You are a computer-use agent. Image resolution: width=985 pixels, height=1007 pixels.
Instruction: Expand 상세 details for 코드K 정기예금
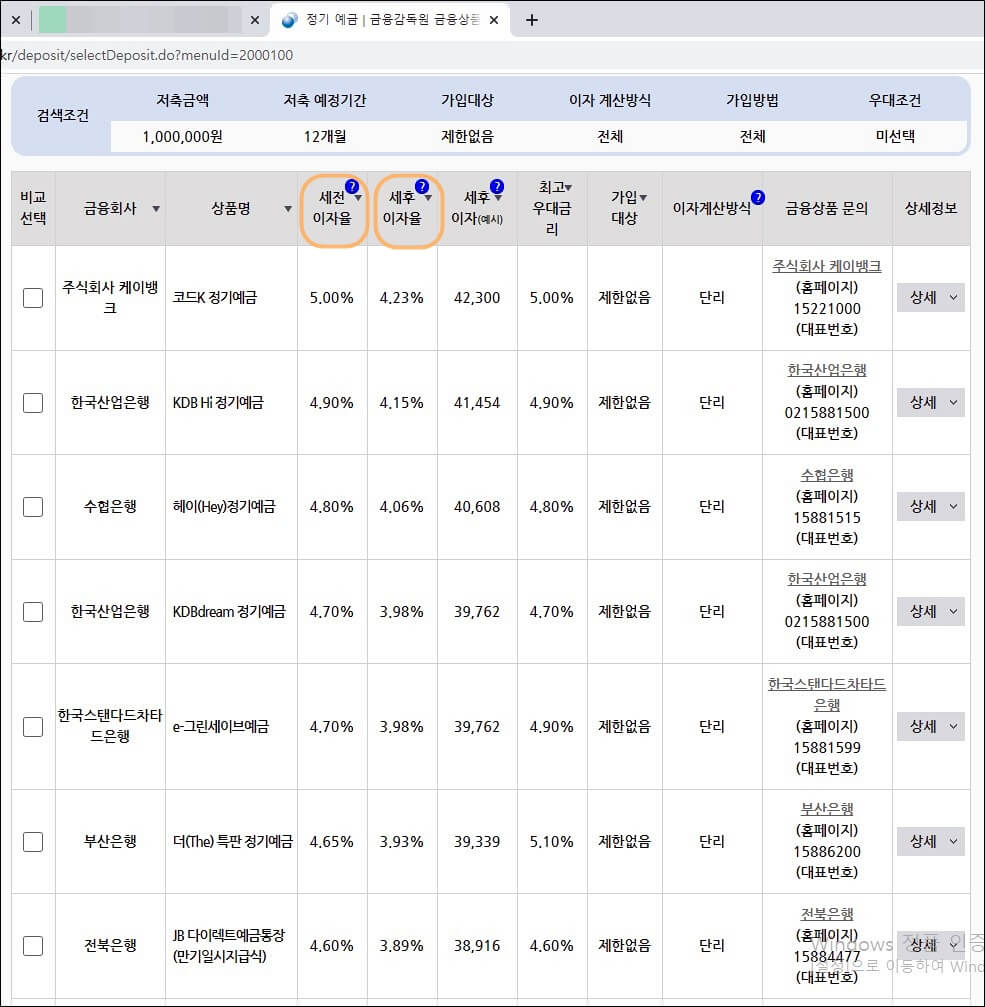click(x=930, y=297)
